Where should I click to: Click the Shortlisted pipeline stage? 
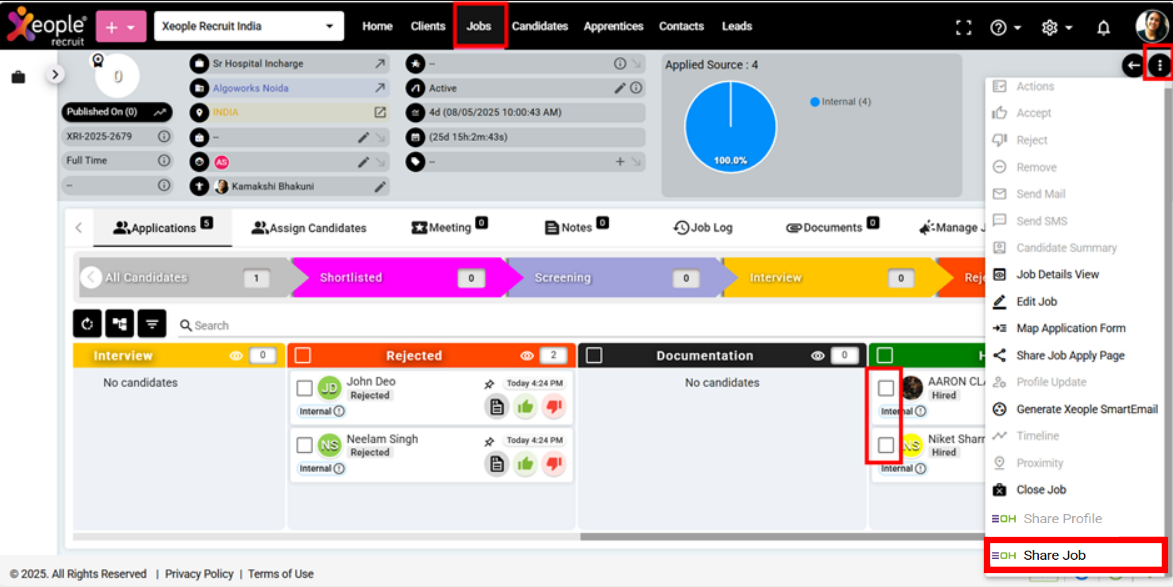[351, 278]
